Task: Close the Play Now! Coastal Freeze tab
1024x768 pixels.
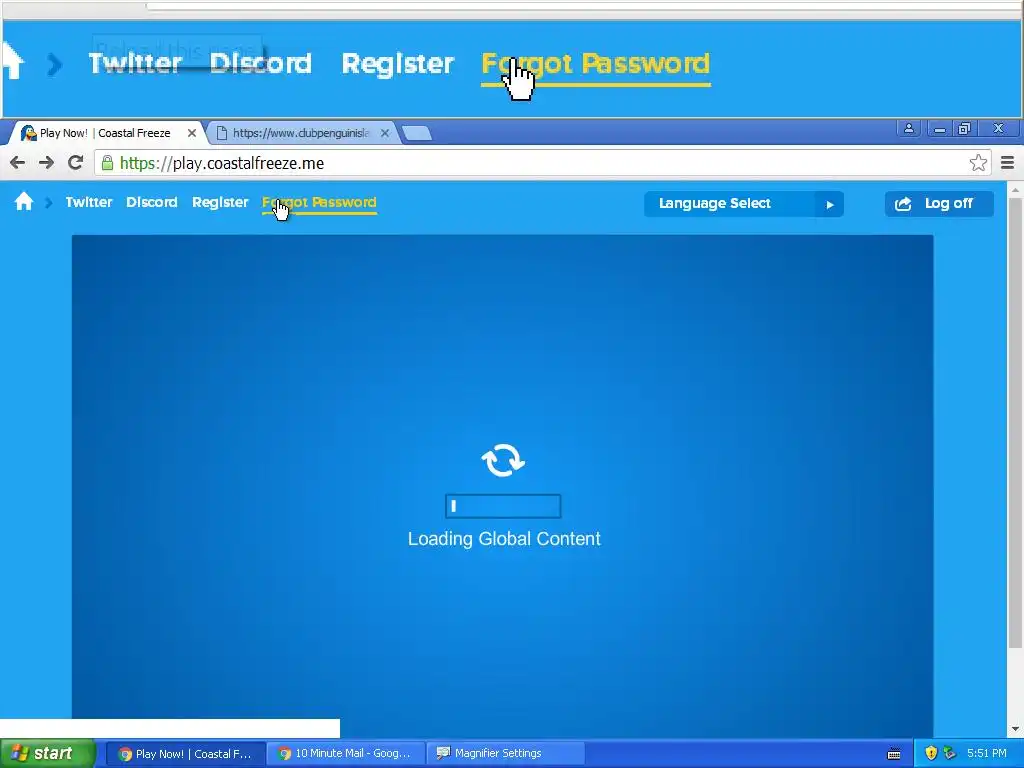Action: pyautogui.click(x=191, y=133)
